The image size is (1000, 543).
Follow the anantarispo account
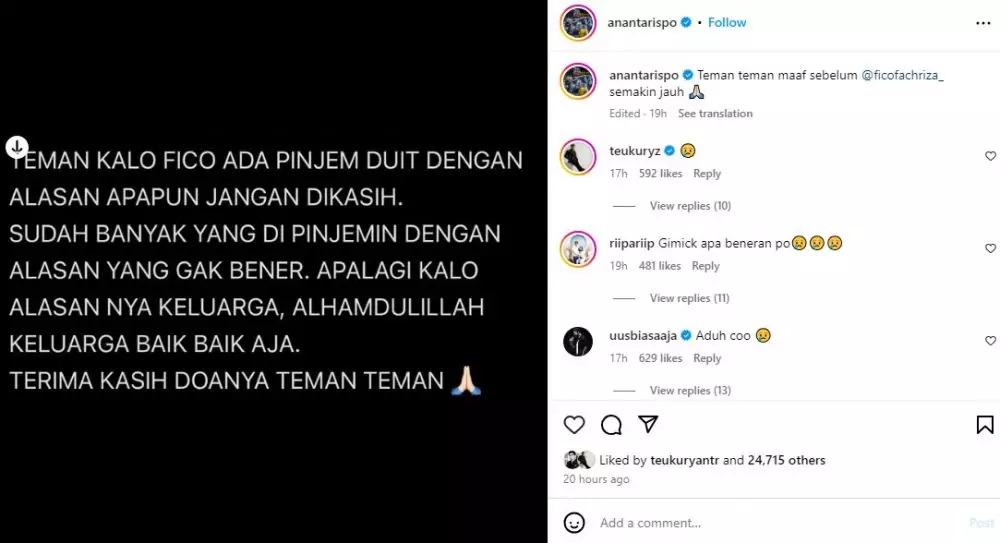point(726,22)
